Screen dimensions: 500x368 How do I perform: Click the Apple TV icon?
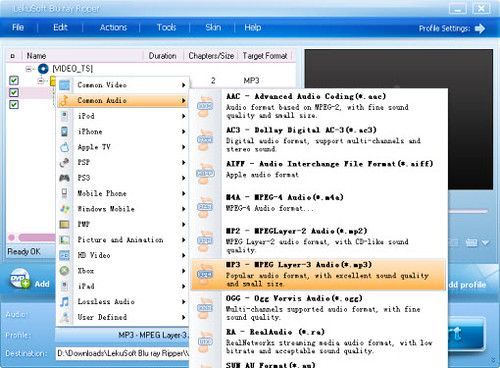65,147
